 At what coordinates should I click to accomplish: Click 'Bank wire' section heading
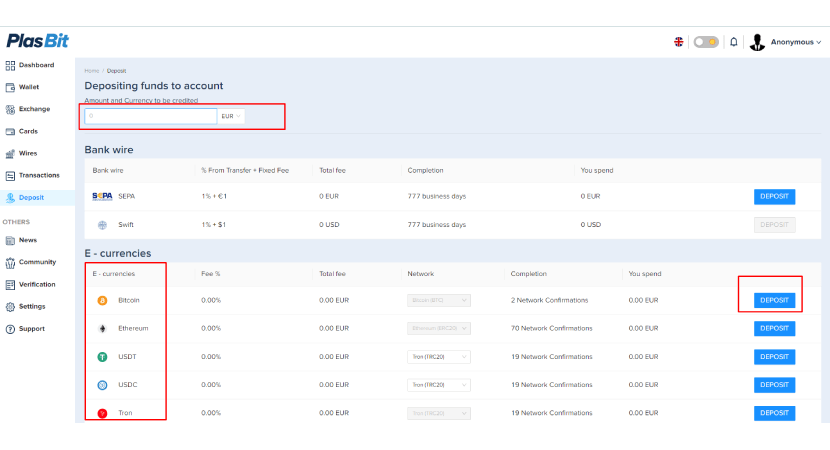pos(109,150)
